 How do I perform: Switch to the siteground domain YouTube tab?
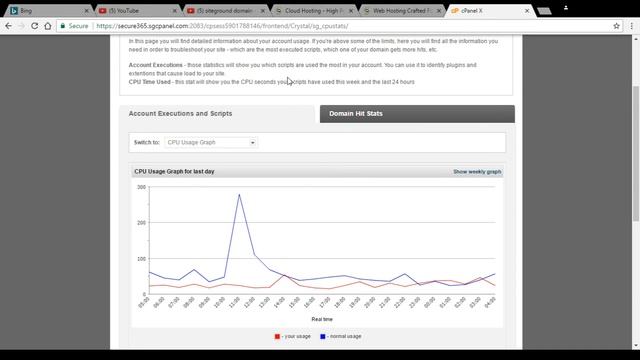[x=226, y=11]
